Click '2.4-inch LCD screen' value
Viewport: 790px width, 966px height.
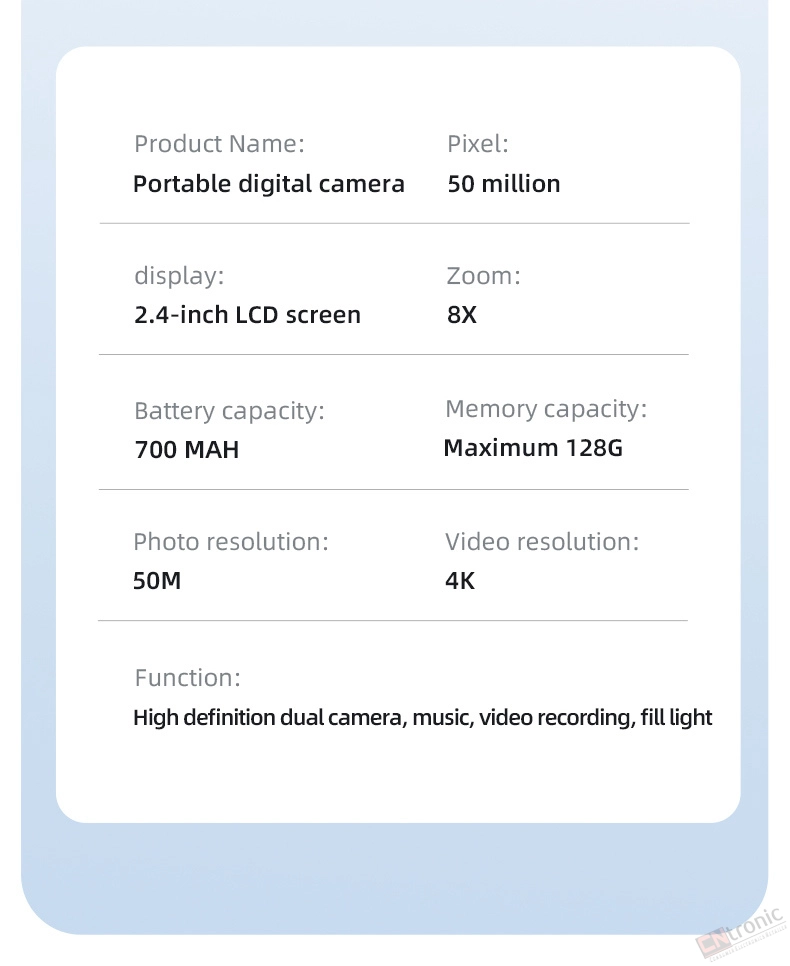[247, 315]
